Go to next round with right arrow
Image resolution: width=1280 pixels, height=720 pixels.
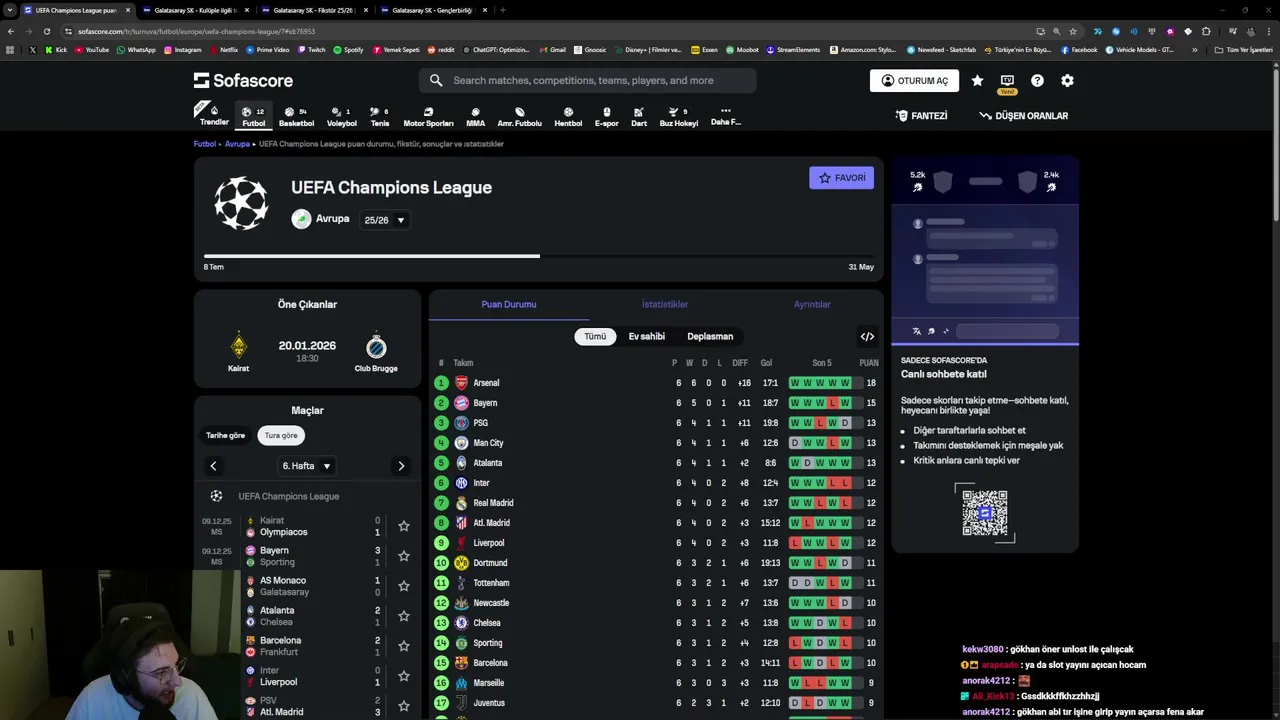click(x=401, y=466)
